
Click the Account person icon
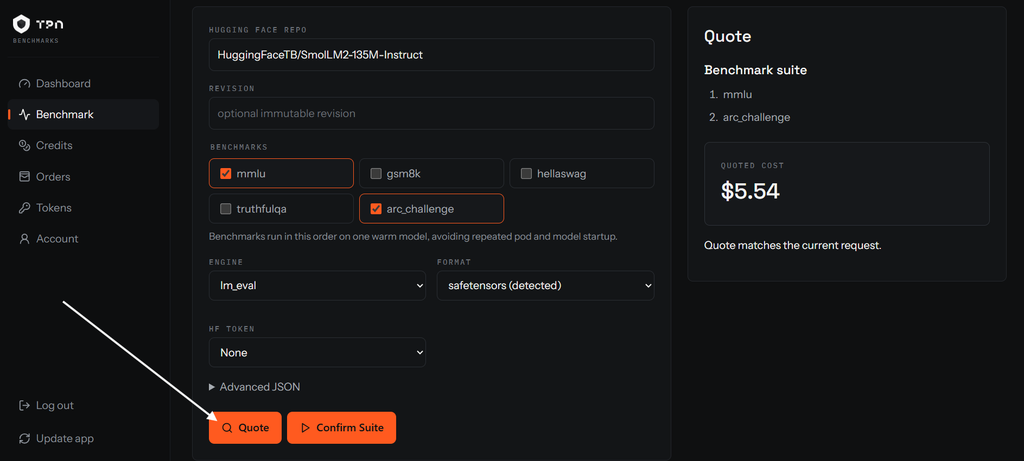click(25, 239)
